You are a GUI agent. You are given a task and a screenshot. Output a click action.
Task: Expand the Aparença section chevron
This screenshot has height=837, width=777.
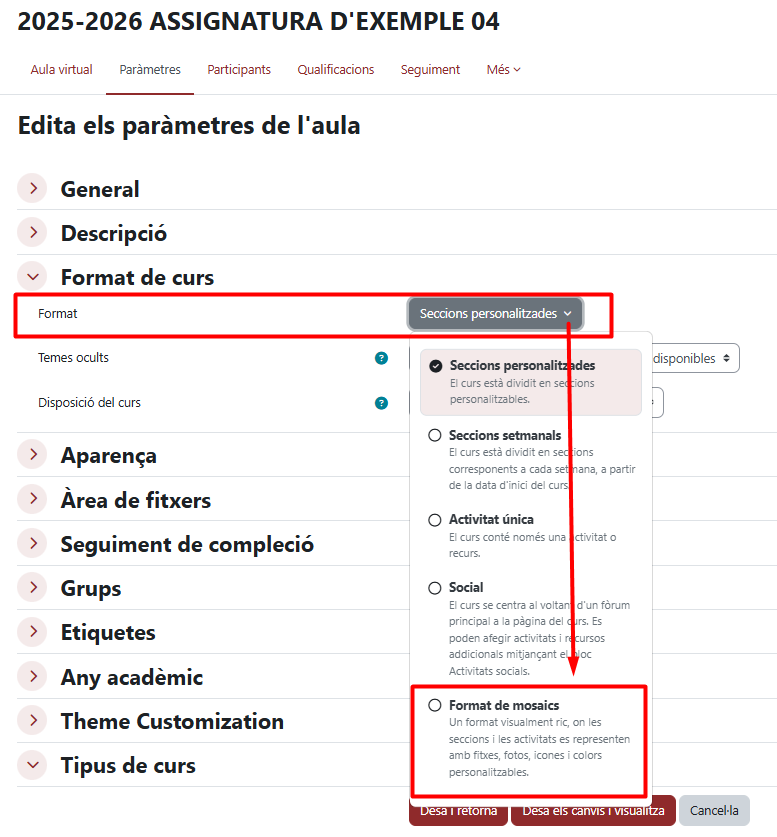[x=33, y=455]
